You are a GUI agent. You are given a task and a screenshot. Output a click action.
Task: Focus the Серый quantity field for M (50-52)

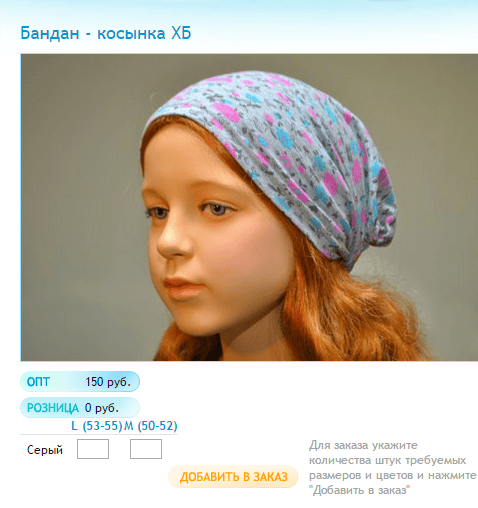coord(146,449)
